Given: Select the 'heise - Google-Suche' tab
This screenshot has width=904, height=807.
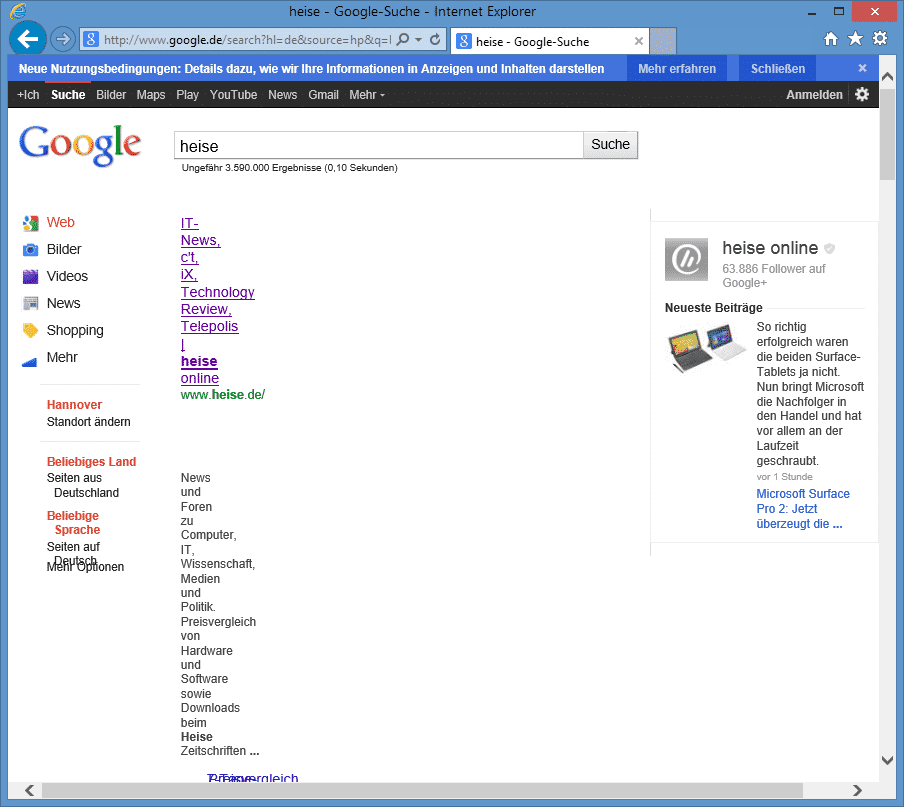Looking at the screenshot, I should click(x=549, y=42).
